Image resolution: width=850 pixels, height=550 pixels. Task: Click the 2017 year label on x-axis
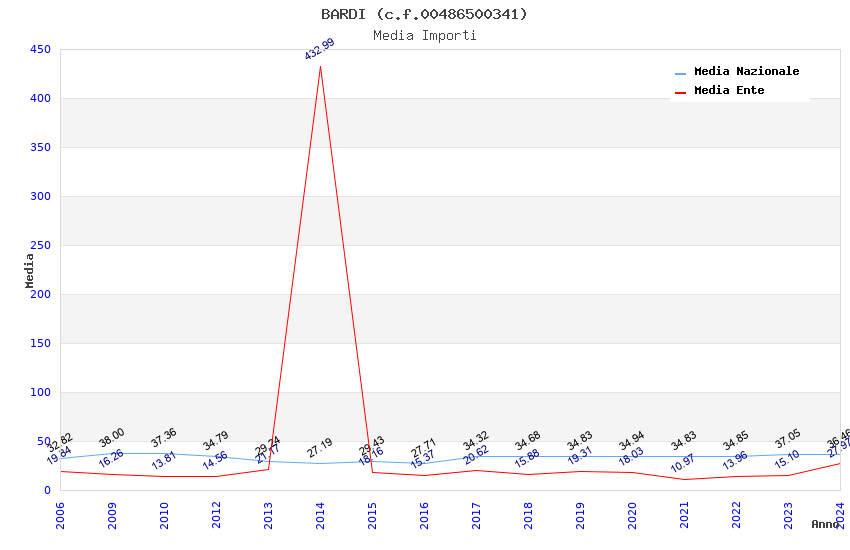(476, 515)
